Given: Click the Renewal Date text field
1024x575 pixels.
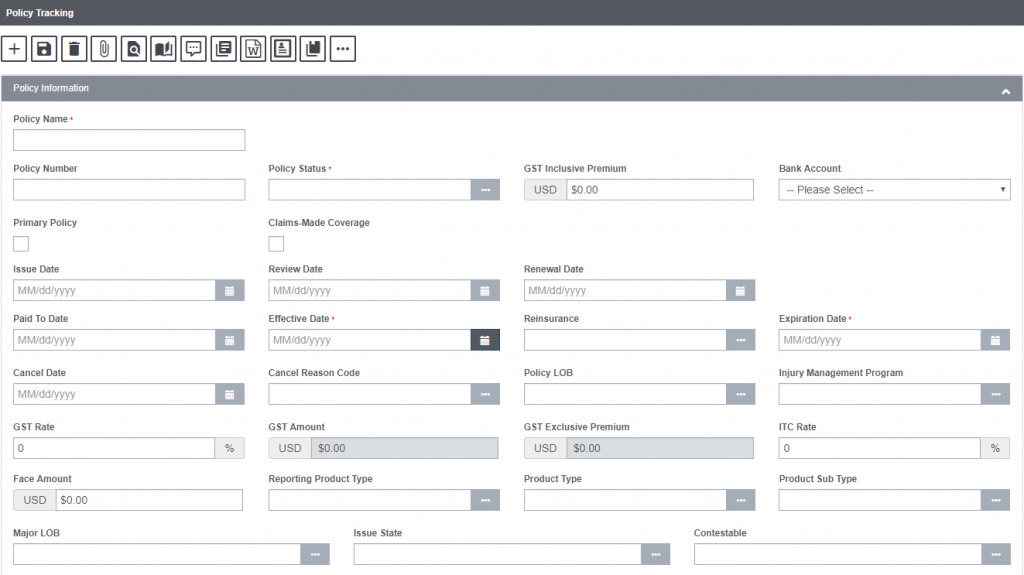Looking at the screenshot, I should pos(625,291).
